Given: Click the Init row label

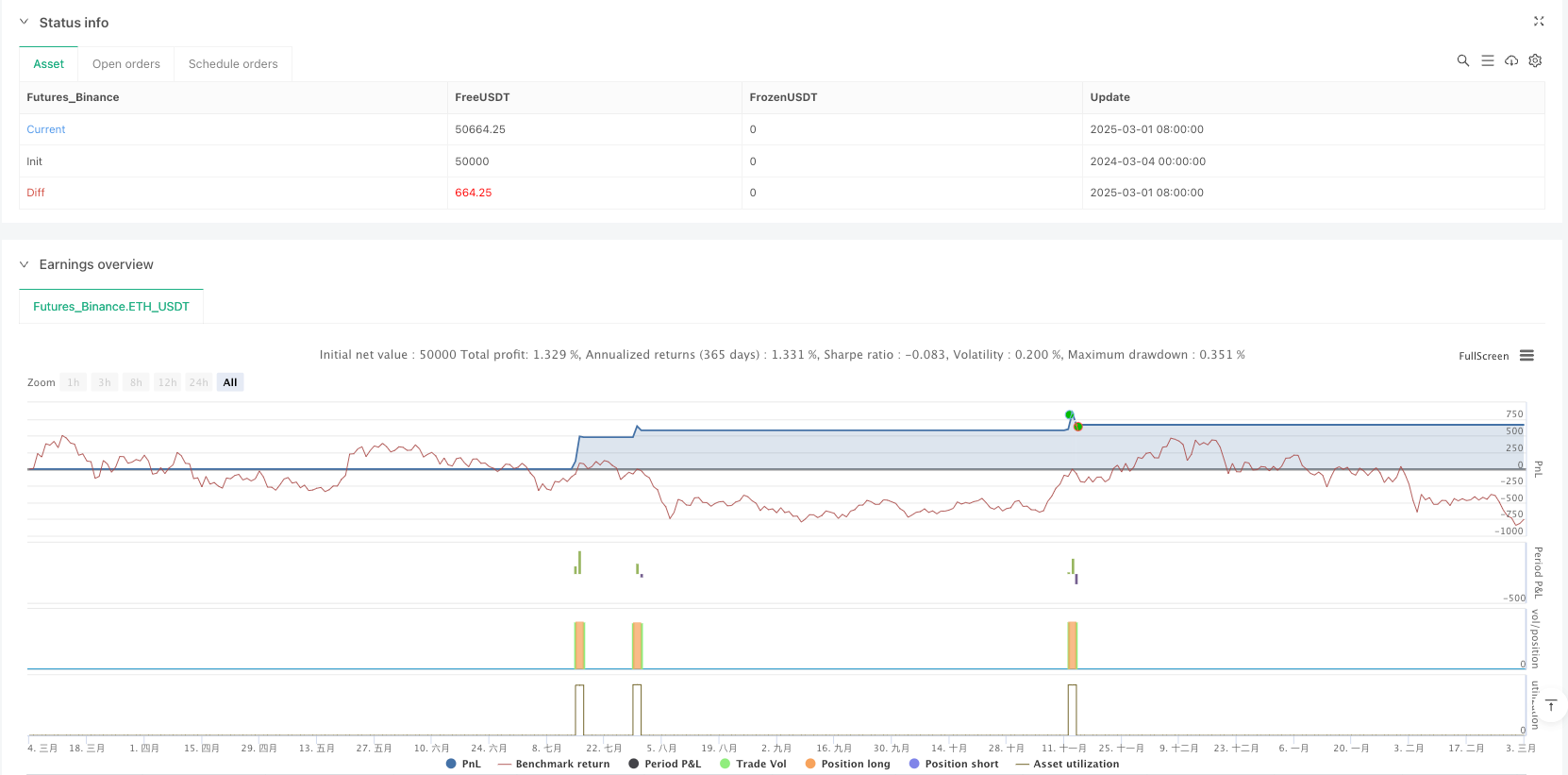Looking at the screenshot, I should pyautogui.click(x=35, y=161).
